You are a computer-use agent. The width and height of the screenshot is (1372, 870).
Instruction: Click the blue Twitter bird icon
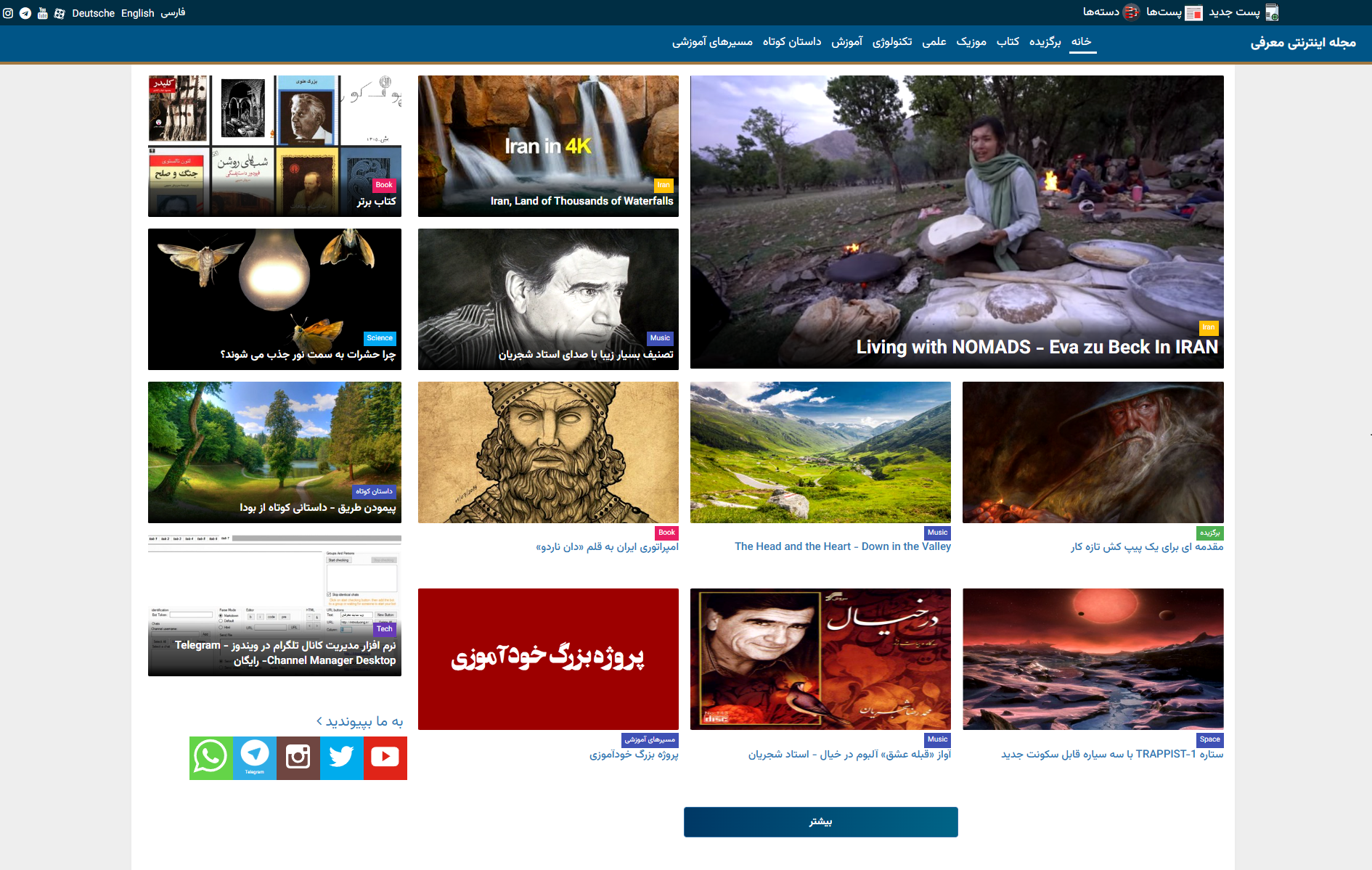[x=342, y=758]
